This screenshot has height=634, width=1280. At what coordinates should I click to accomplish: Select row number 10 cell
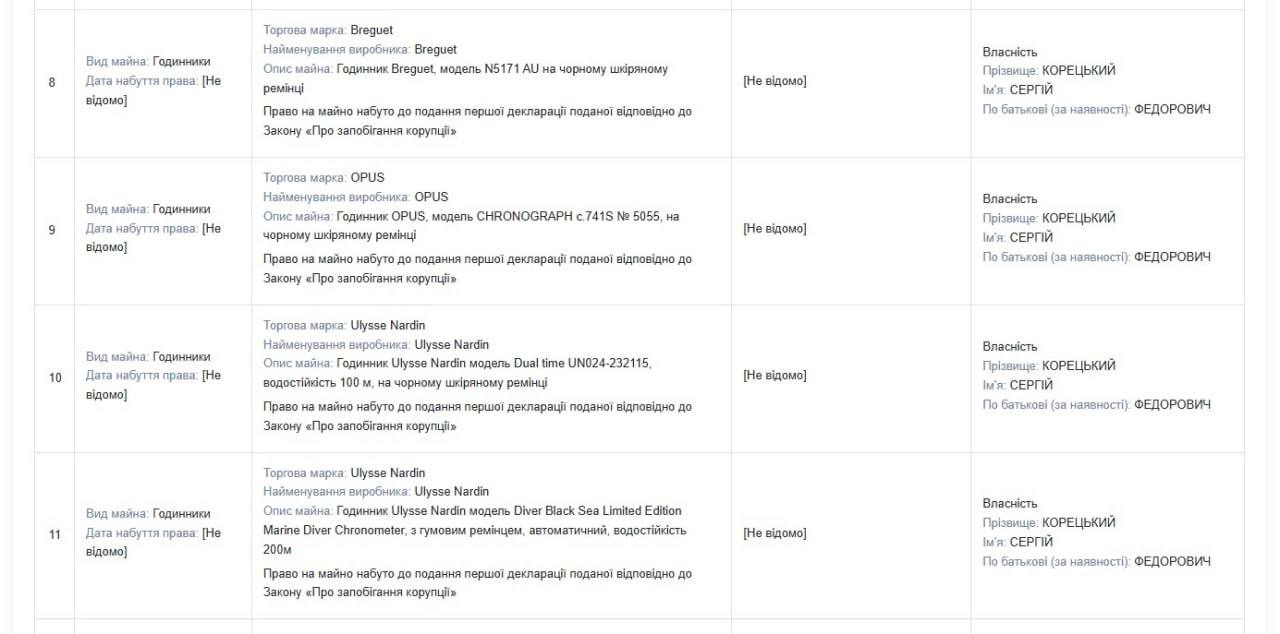pyautogui.click(x=55, y=377)
